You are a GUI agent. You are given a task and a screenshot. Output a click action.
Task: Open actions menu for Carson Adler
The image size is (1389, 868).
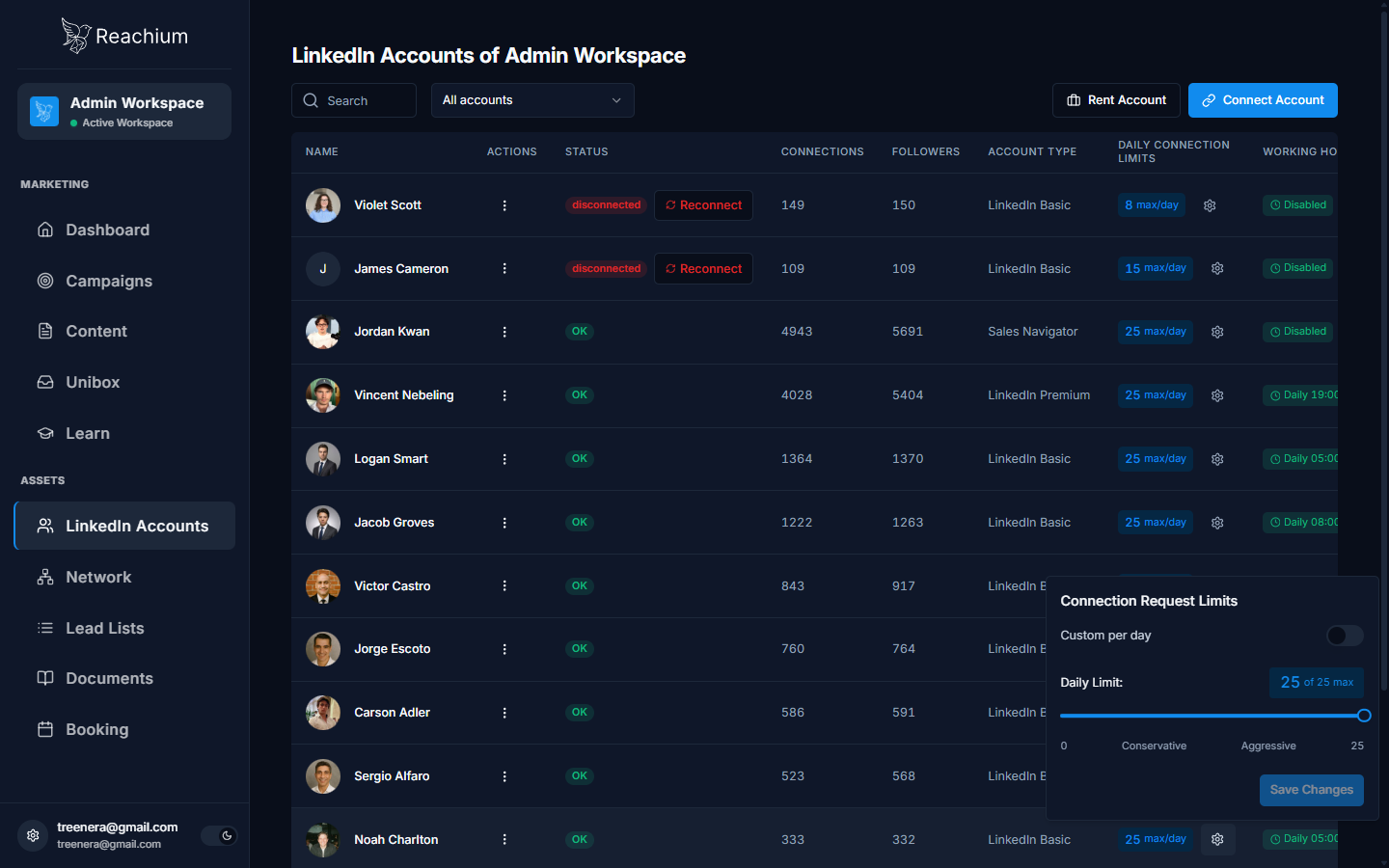[504, 713]
